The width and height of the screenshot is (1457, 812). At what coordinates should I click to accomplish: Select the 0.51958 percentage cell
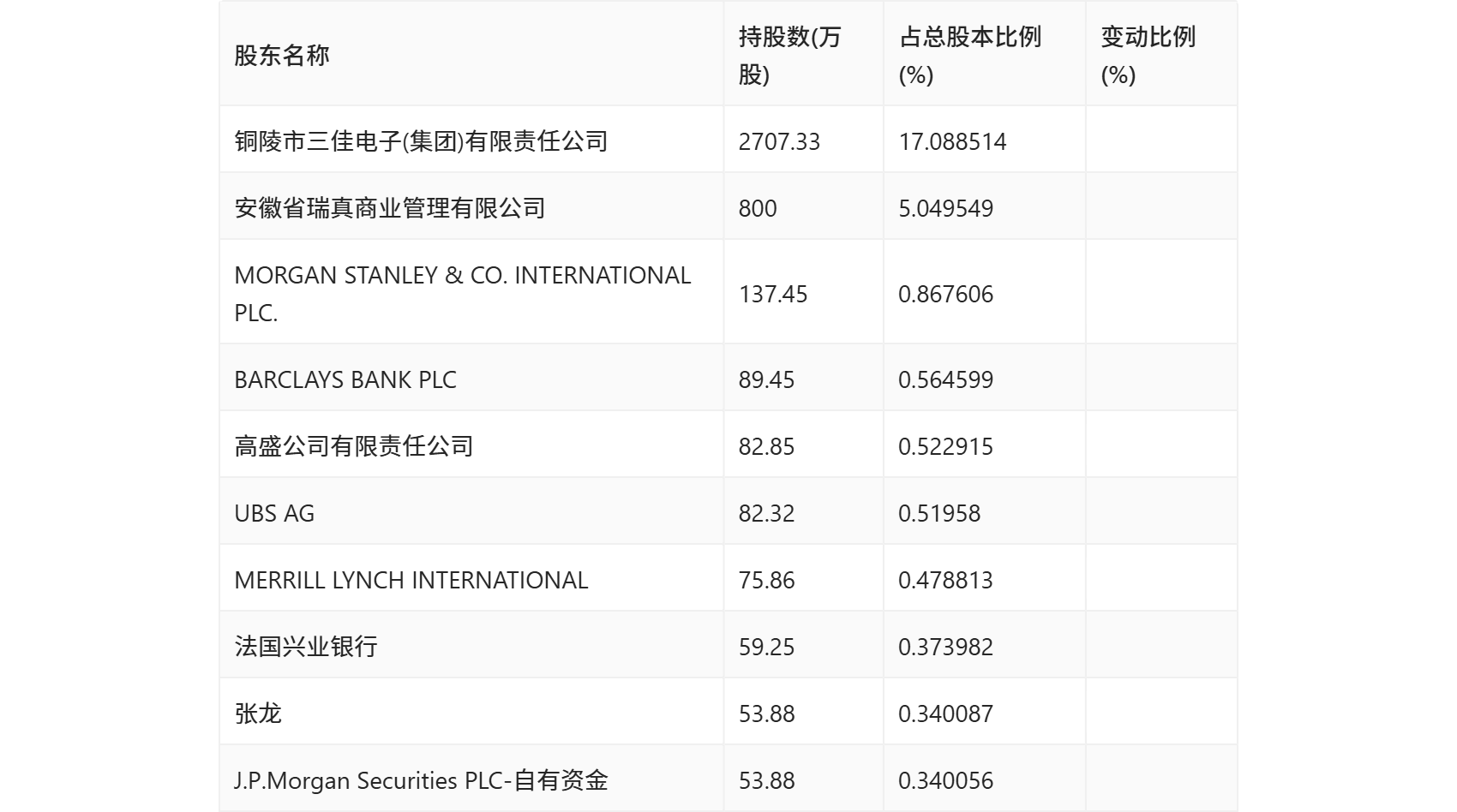pyautogui.click(x=939, y=513)
